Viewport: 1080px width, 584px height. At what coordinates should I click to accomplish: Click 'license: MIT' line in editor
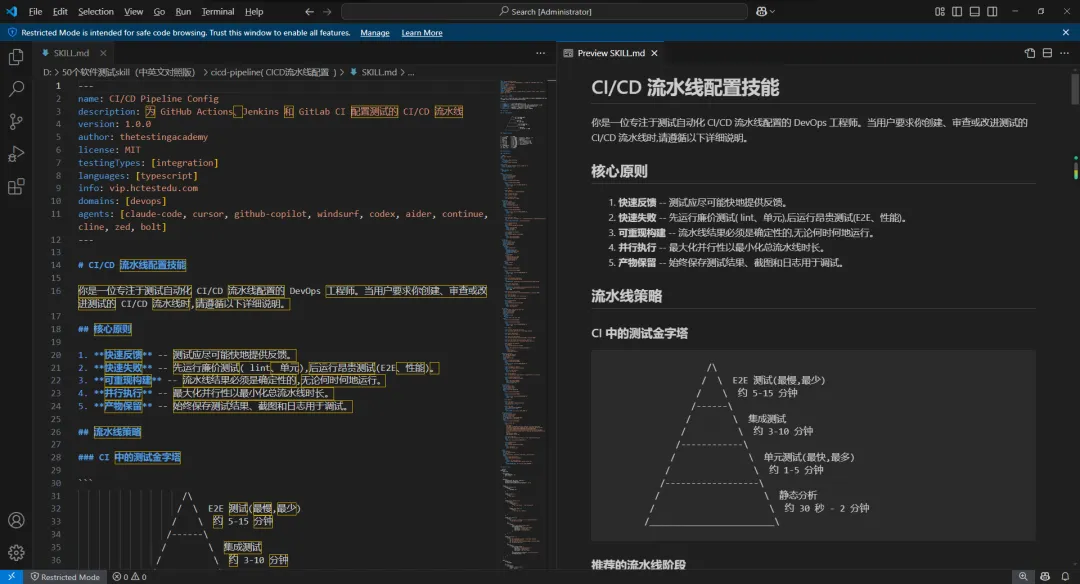[109, 149]
